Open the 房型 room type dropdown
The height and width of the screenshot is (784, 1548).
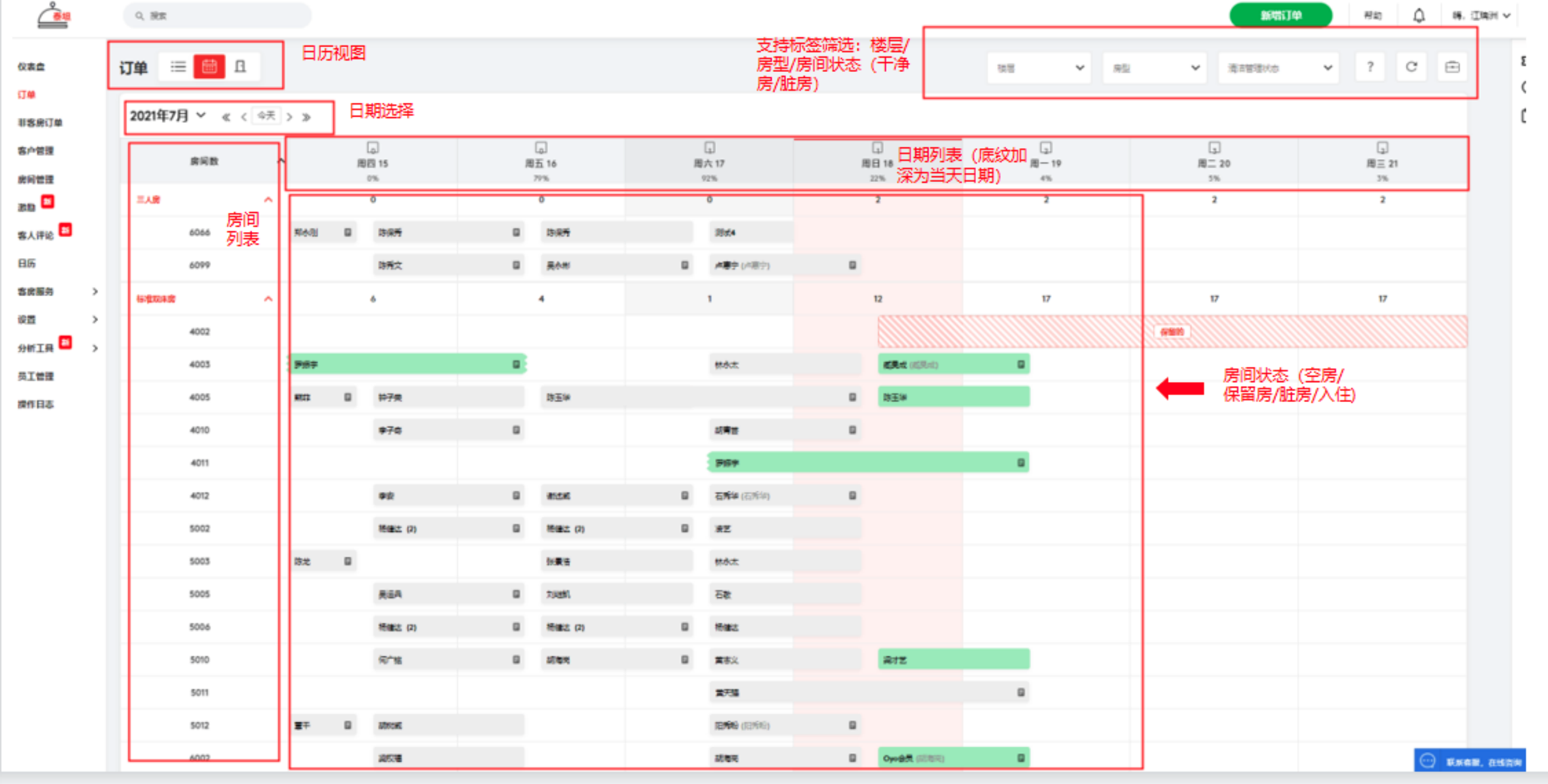click(1154, 68)
